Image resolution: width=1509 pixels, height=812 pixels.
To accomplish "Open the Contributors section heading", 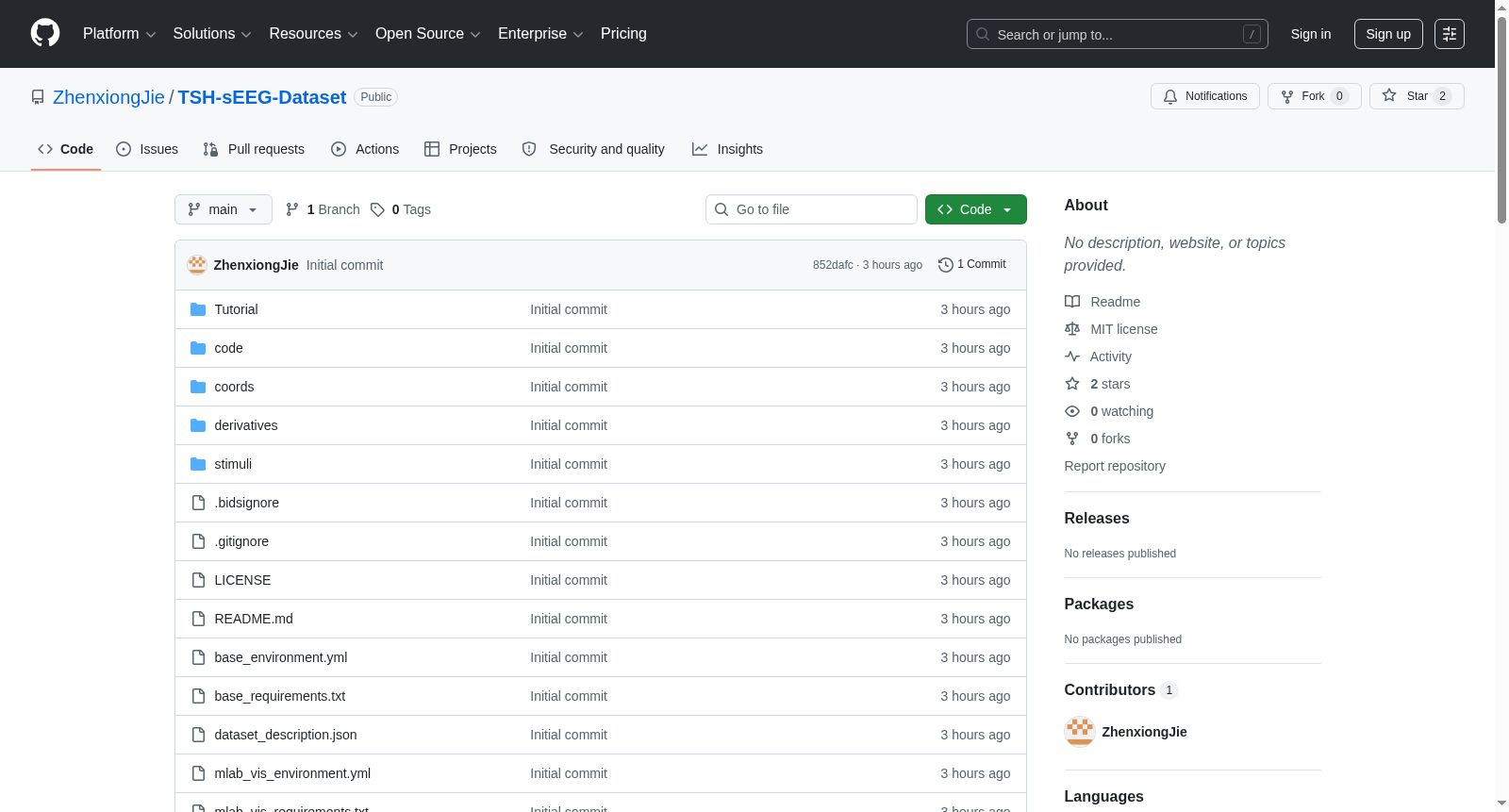I will 1120,690.
